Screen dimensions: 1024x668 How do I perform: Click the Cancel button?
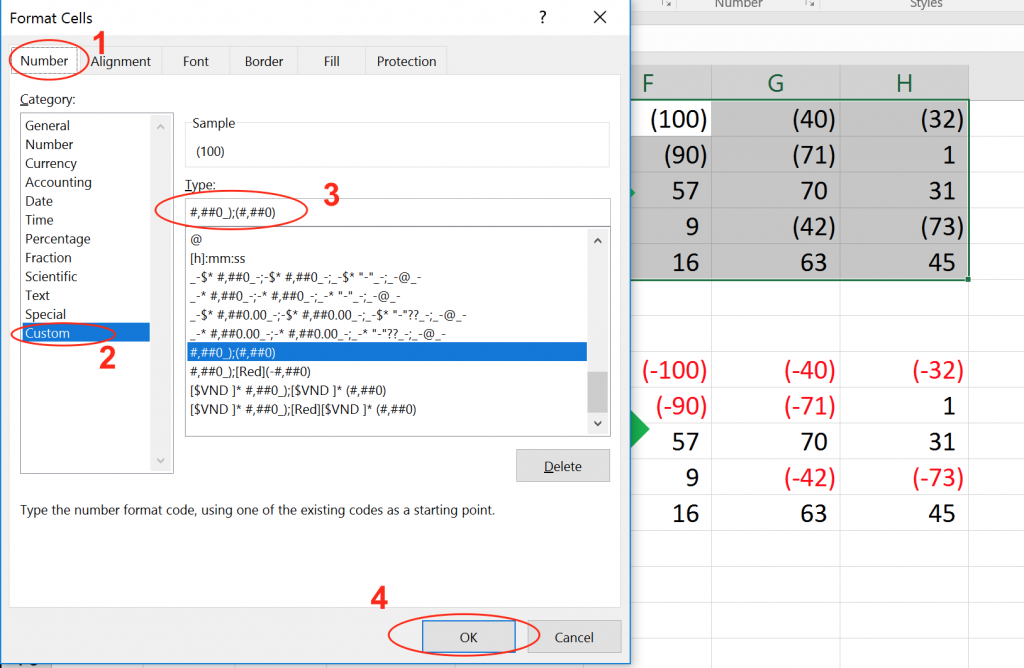point(575,636)
